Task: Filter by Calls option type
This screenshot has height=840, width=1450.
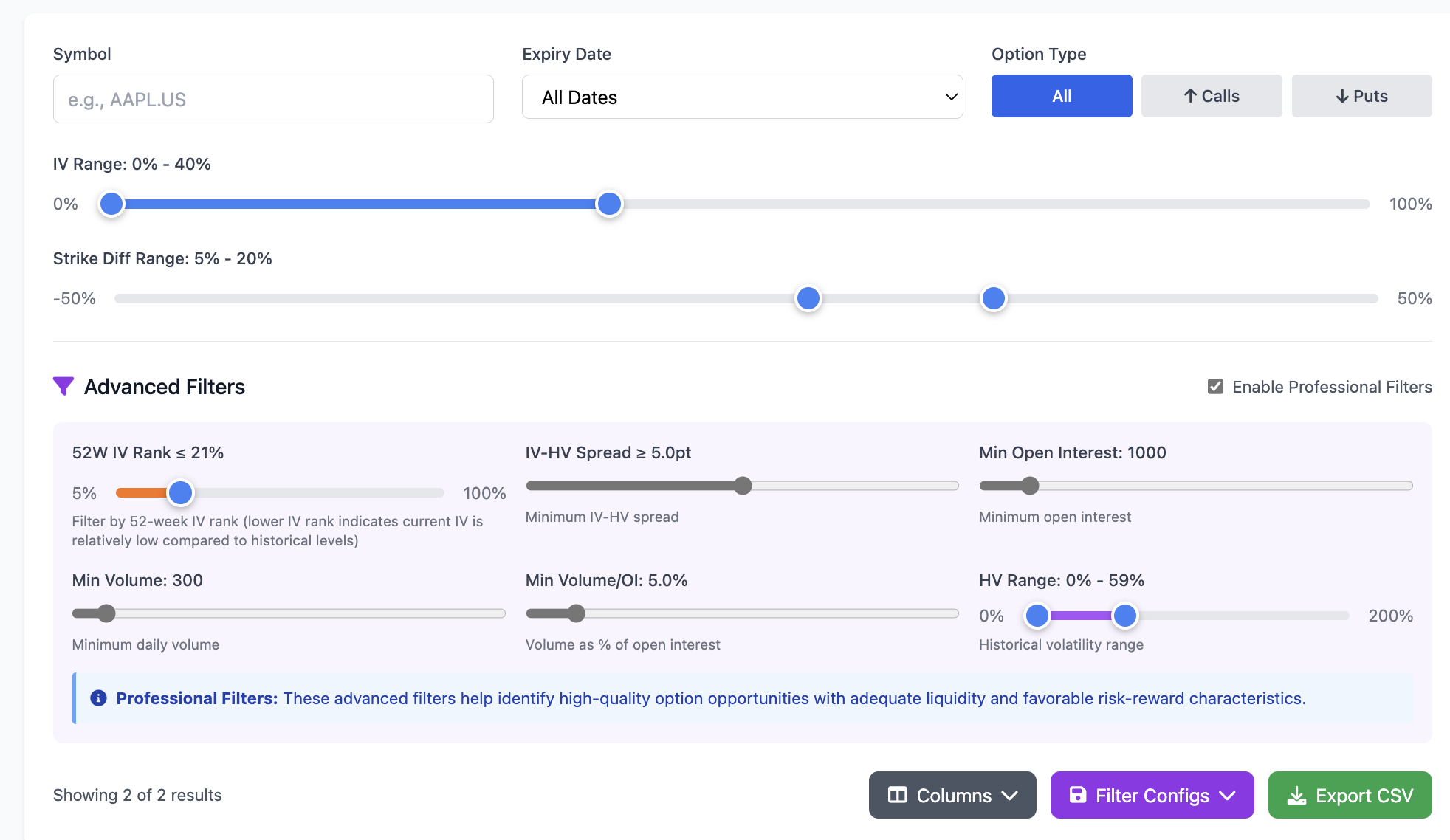Action: [1212, 96]
